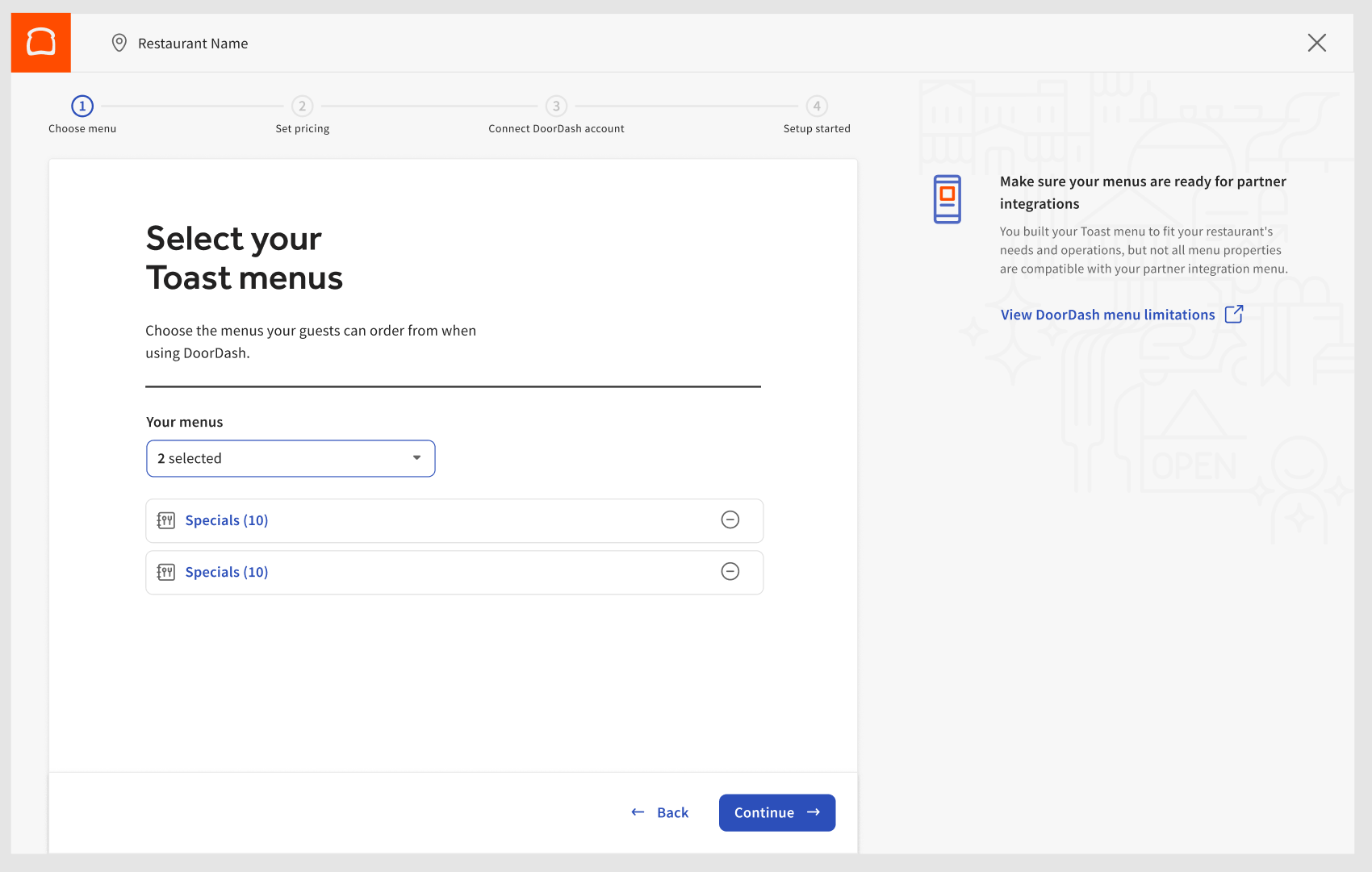Open View DoorDash menu limitations link
The image size is (1372, 872).
coord(1107,314)
